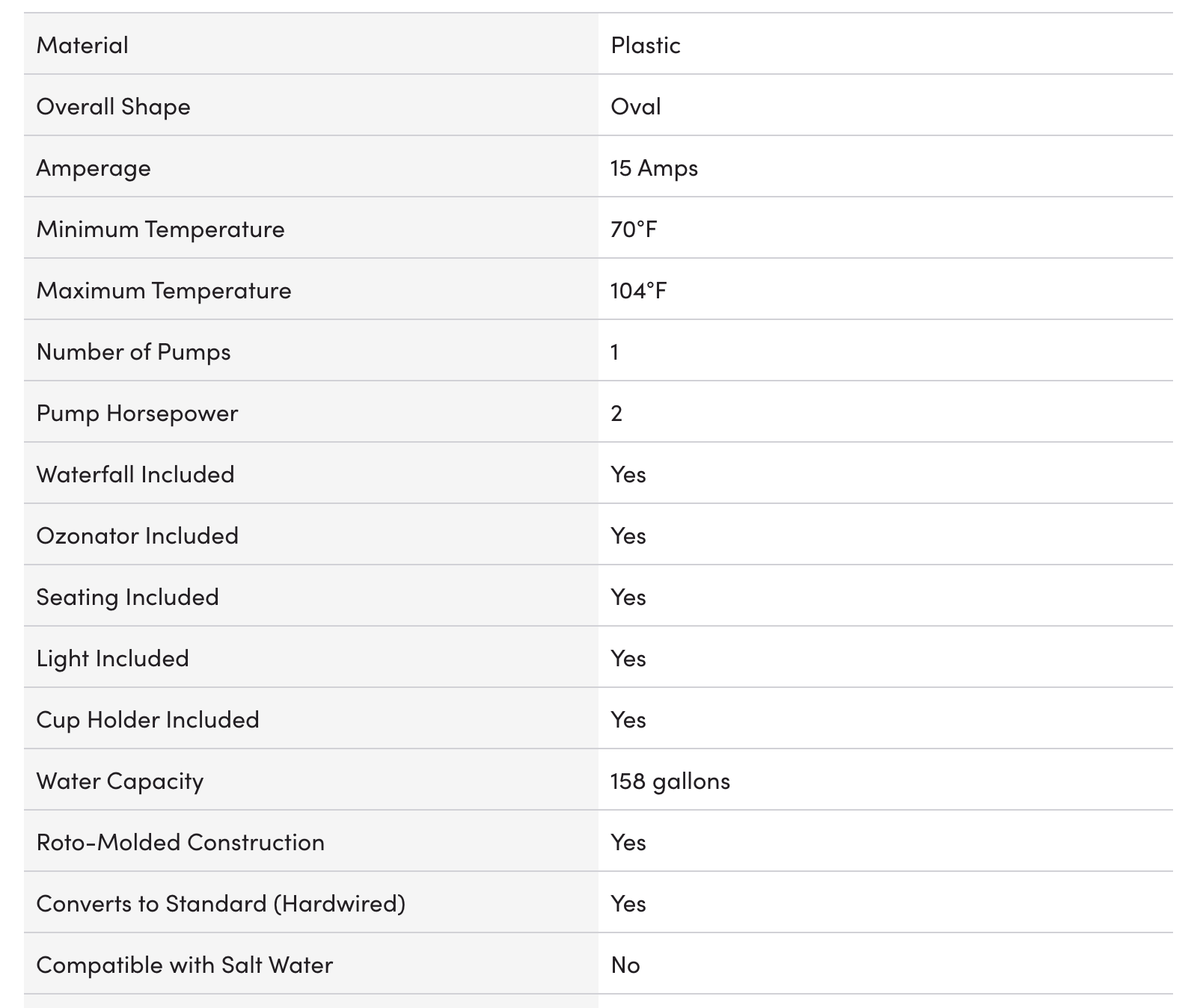Click the Waterfall Included label
Image resolution: width=1194 pixels, height=1008 pixels.
(135, 474)
